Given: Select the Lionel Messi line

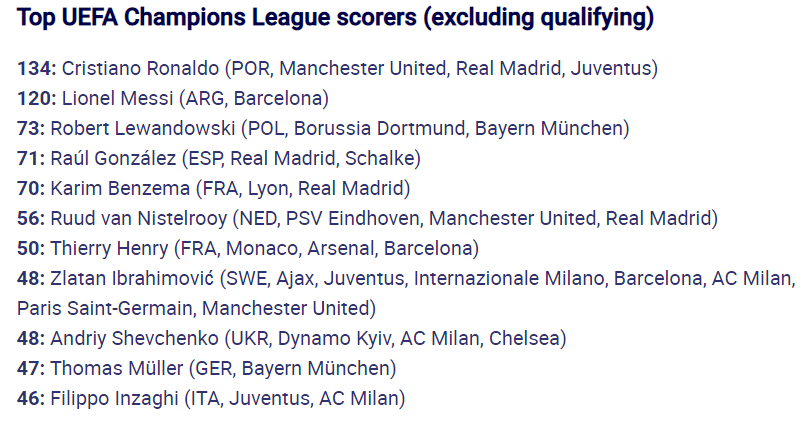Looking at the screenshot, I should tap(173, 99).
